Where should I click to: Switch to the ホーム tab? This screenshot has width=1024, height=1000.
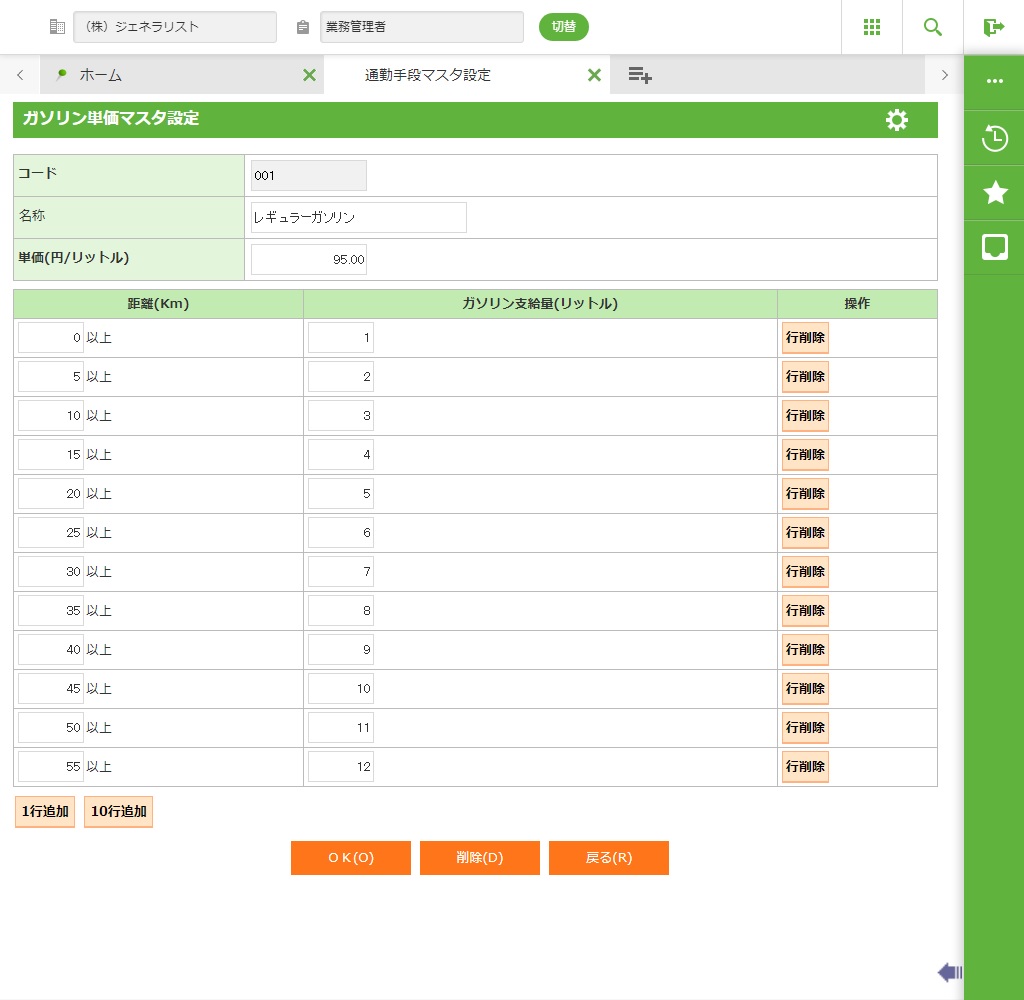point(100,75)
